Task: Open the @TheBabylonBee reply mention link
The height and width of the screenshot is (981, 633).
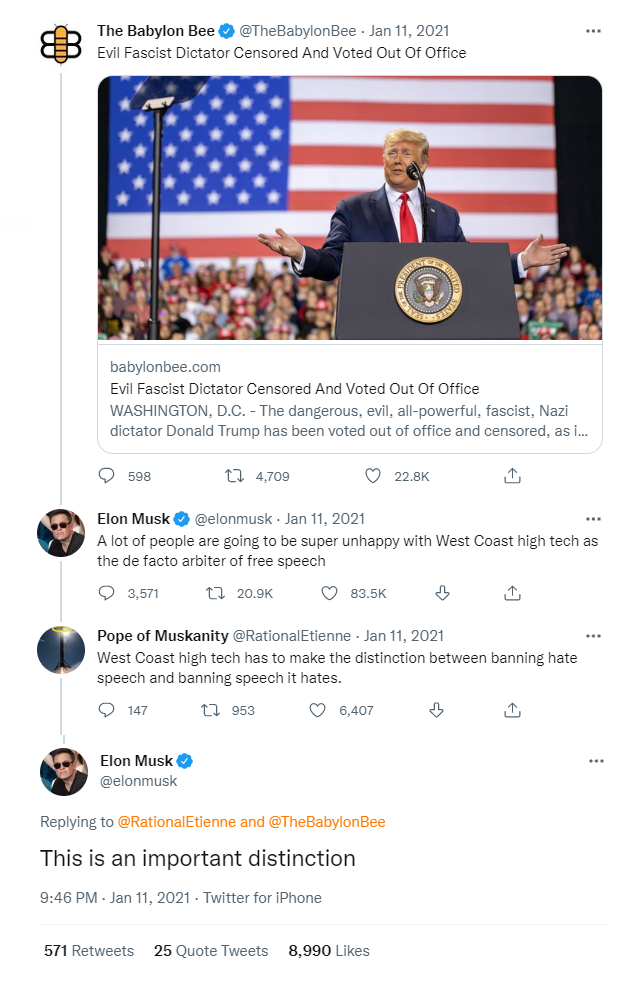Action: pyautogui.click(x=327, y=822)
